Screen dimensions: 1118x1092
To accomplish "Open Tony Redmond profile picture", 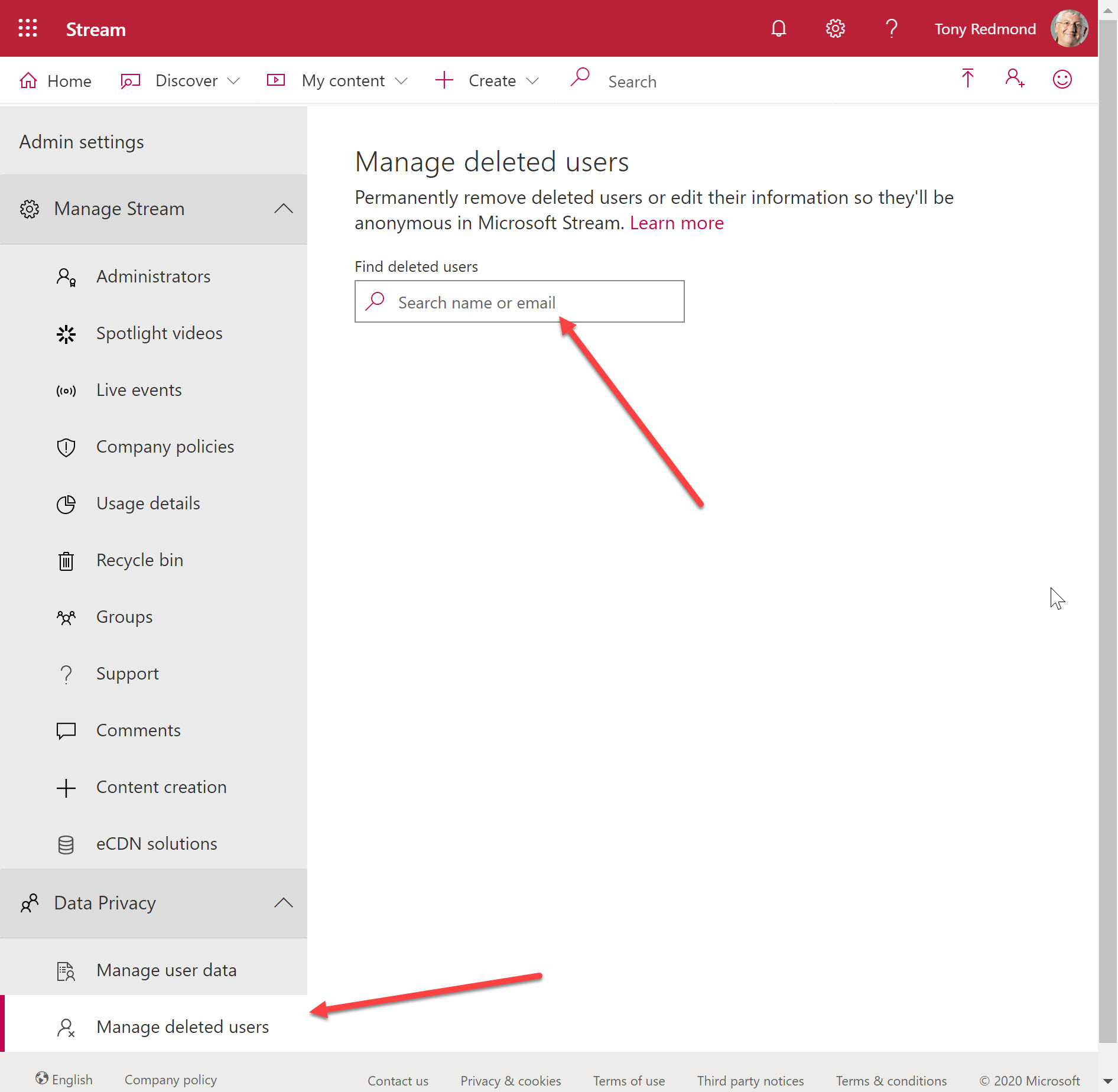I will pos(1069,28).
